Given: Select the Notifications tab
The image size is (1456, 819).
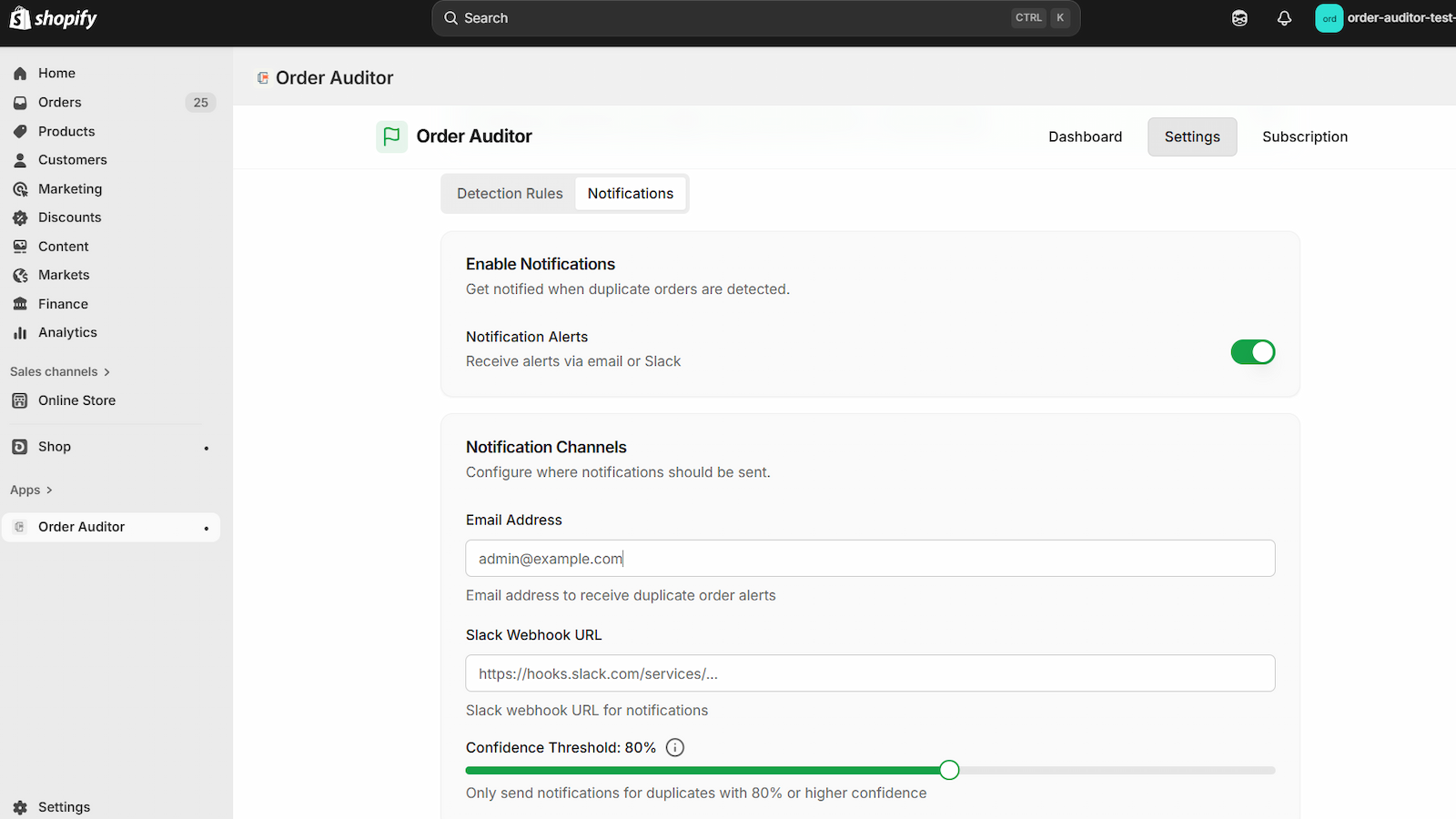Looking at the screenshot, I should tap(631, 194).
